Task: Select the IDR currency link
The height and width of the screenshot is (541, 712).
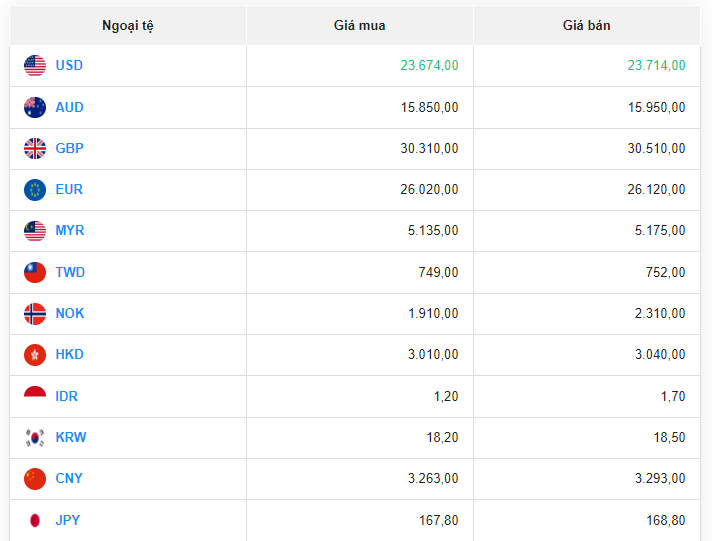Action: click(66, 396)
